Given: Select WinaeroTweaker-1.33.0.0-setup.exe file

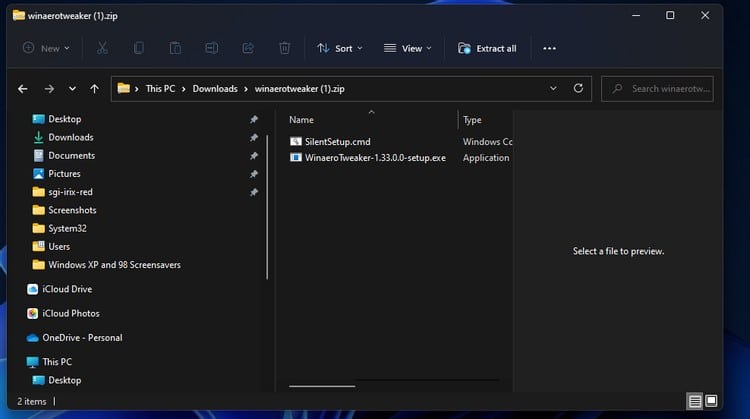Looking at the screenshot, I should [x=375, y=158].
